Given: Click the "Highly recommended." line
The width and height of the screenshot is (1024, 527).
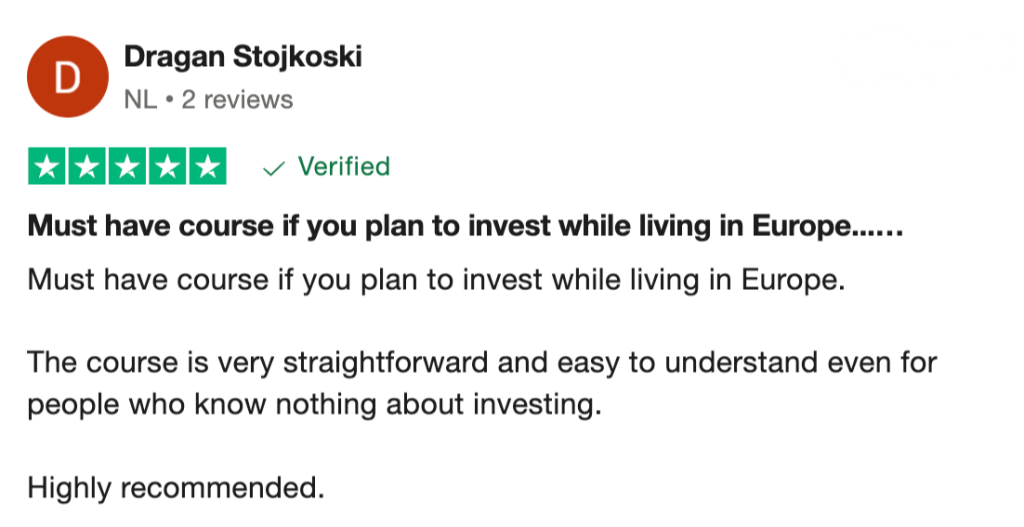Looking at the screenshot, I should coord(176,489).
